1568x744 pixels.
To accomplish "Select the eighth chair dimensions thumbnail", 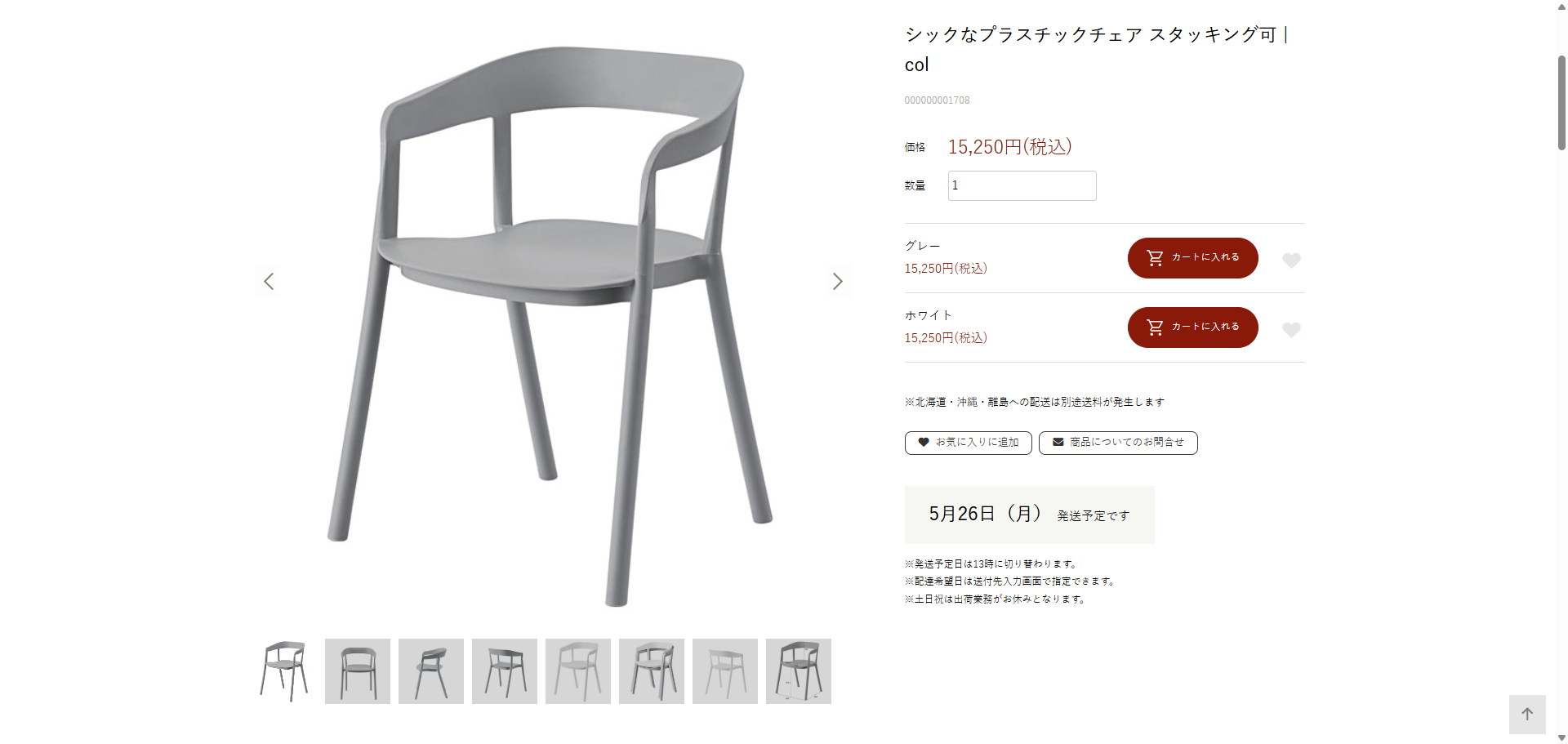I will (799, 671).
